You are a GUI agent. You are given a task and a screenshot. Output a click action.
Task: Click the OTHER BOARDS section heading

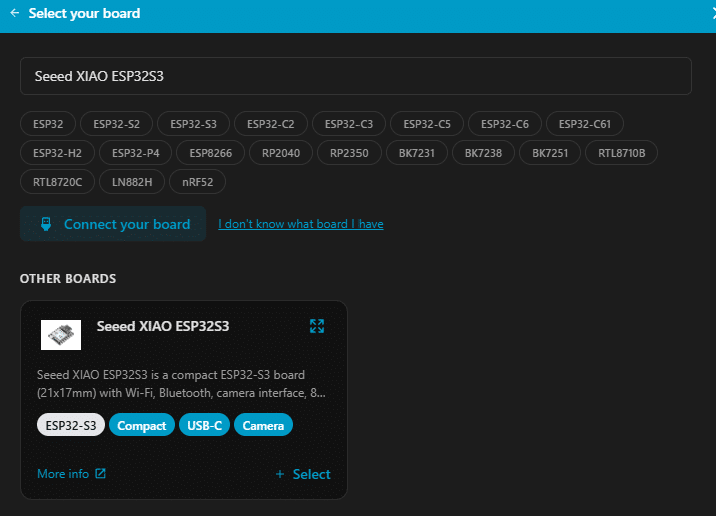point(68,279)
